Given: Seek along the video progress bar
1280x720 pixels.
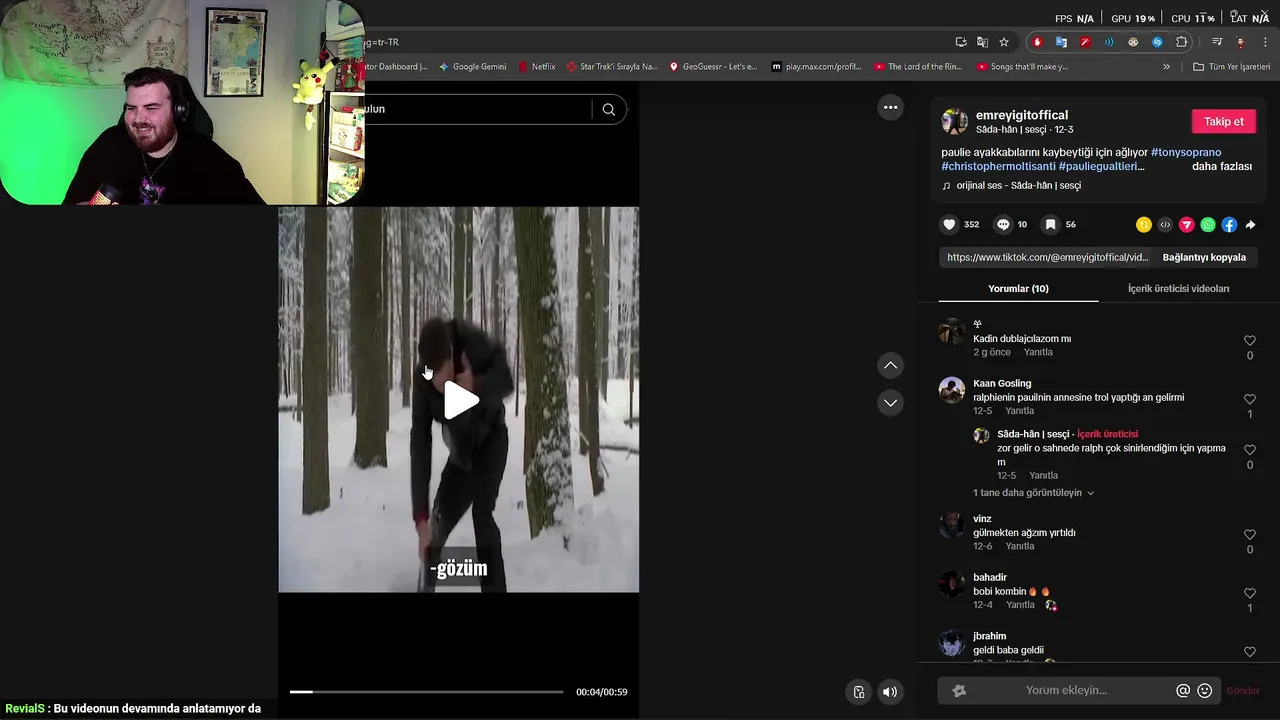Looking at the screenshot, I should (427, 692).
